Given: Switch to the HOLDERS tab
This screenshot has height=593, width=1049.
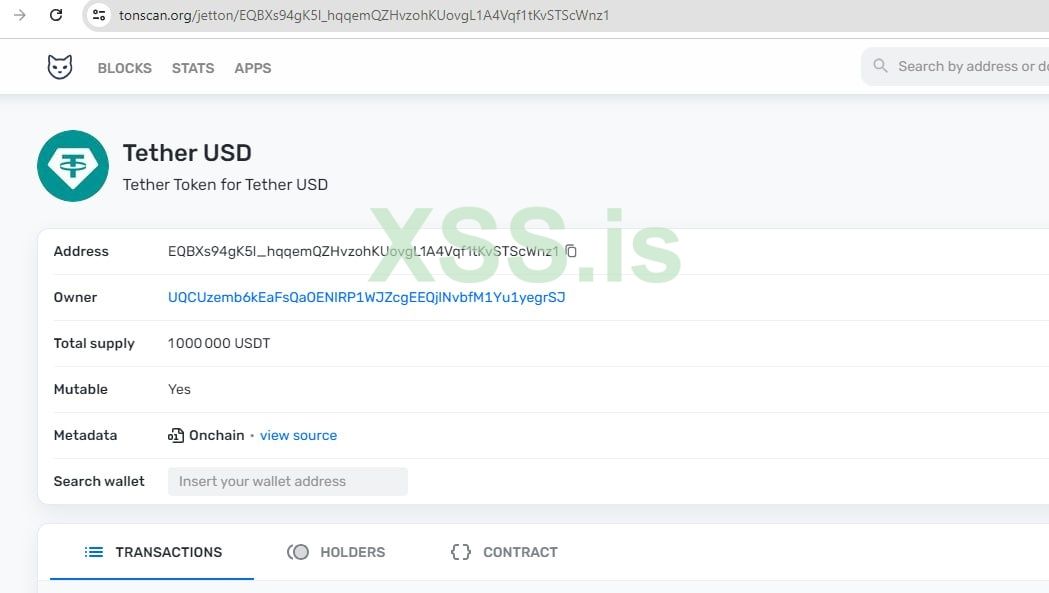Looking at the screenshot, I should (x=336, y=552).
